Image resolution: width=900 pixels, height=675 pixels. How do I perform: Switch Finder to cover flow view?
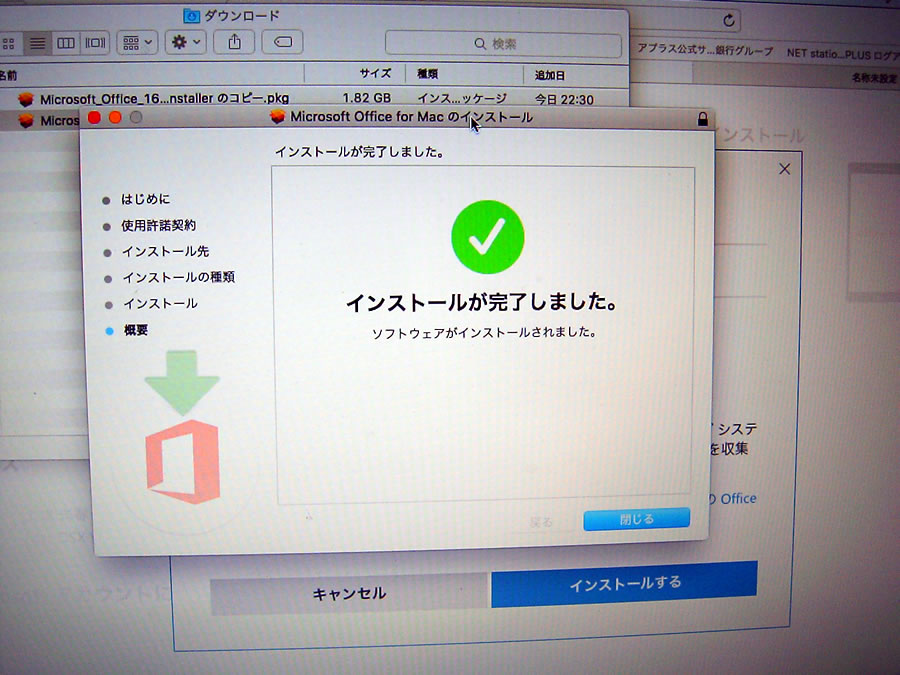(95, 43)
